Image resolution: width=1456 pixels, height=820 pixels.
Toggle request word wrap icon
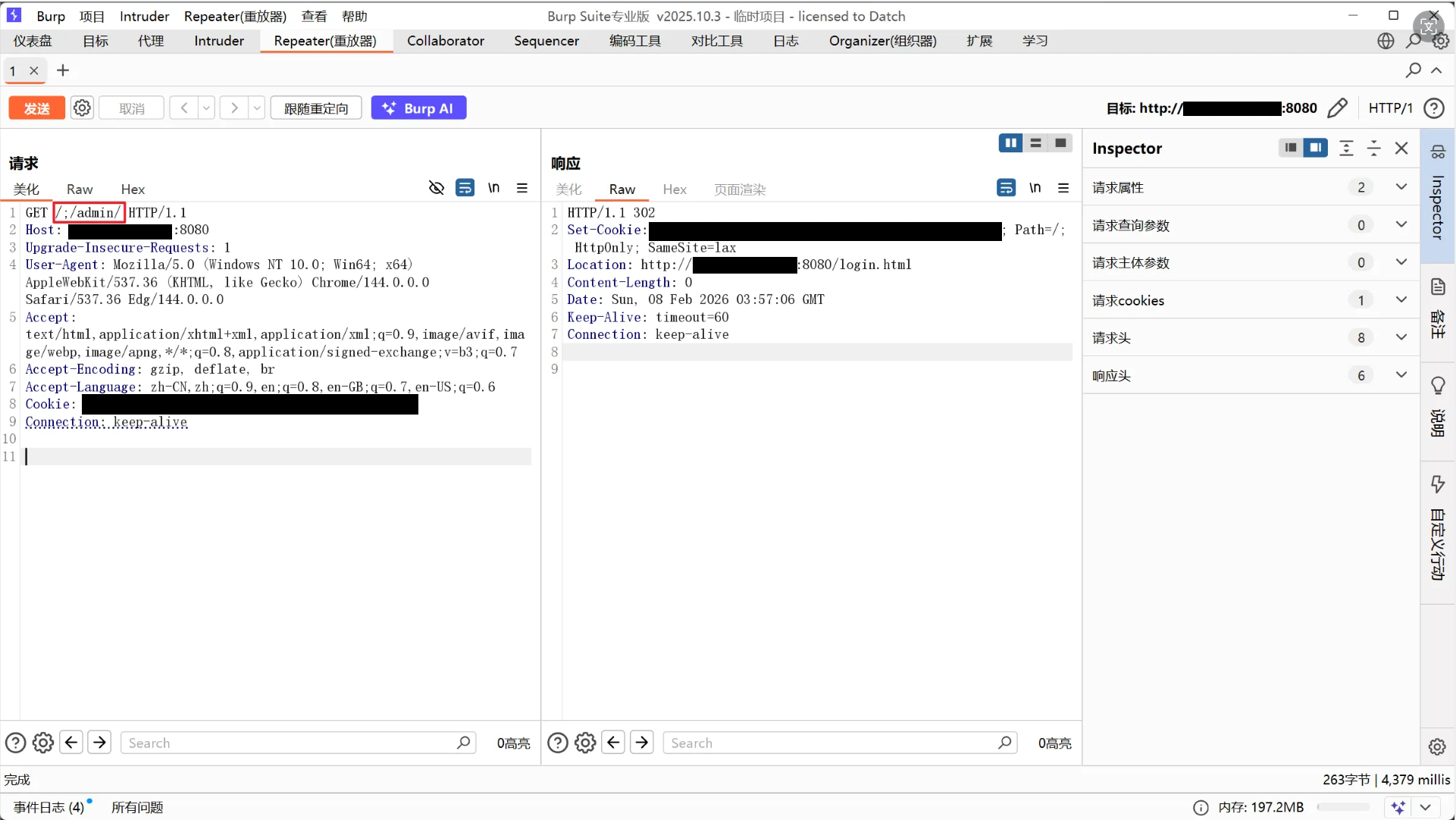click(x=465, y=188)
